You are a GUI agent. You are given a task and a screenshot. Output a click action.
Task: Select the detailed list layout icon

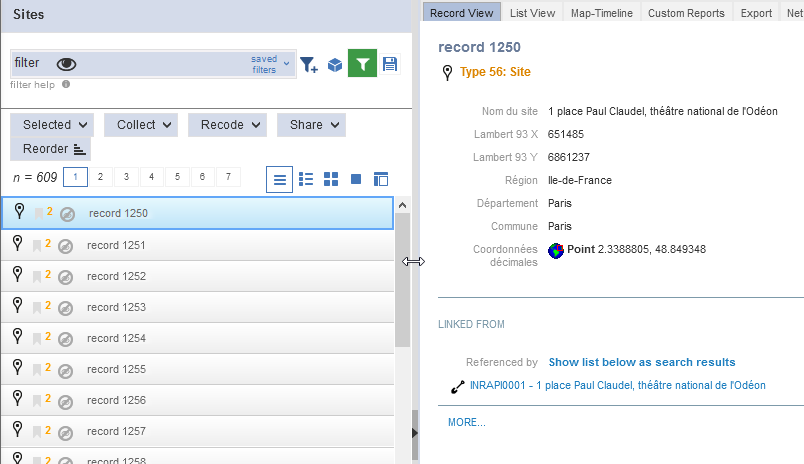[306, 179]
